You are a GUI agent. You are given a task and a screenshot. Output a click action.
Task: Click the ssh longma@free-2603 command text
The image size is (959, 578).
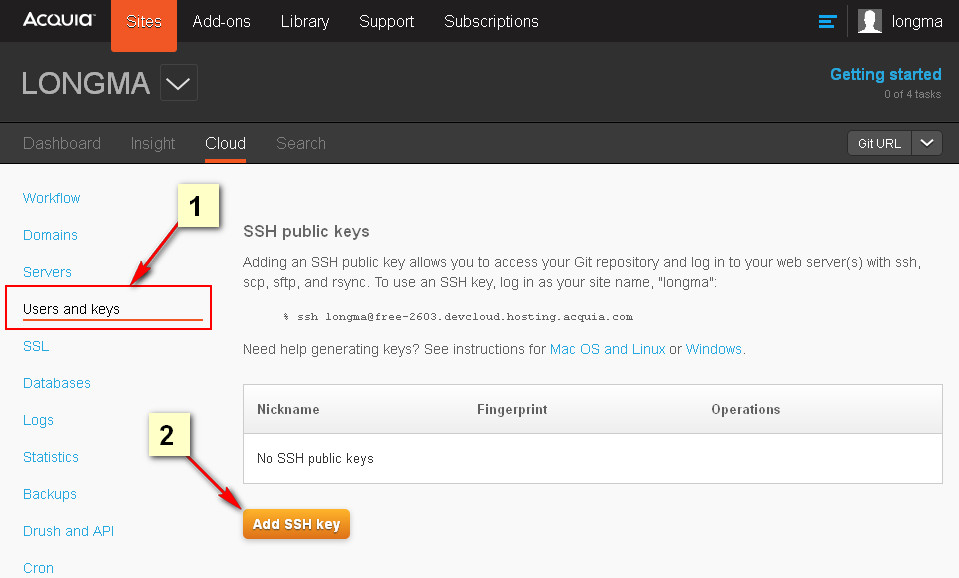click(x=458, y=317)
